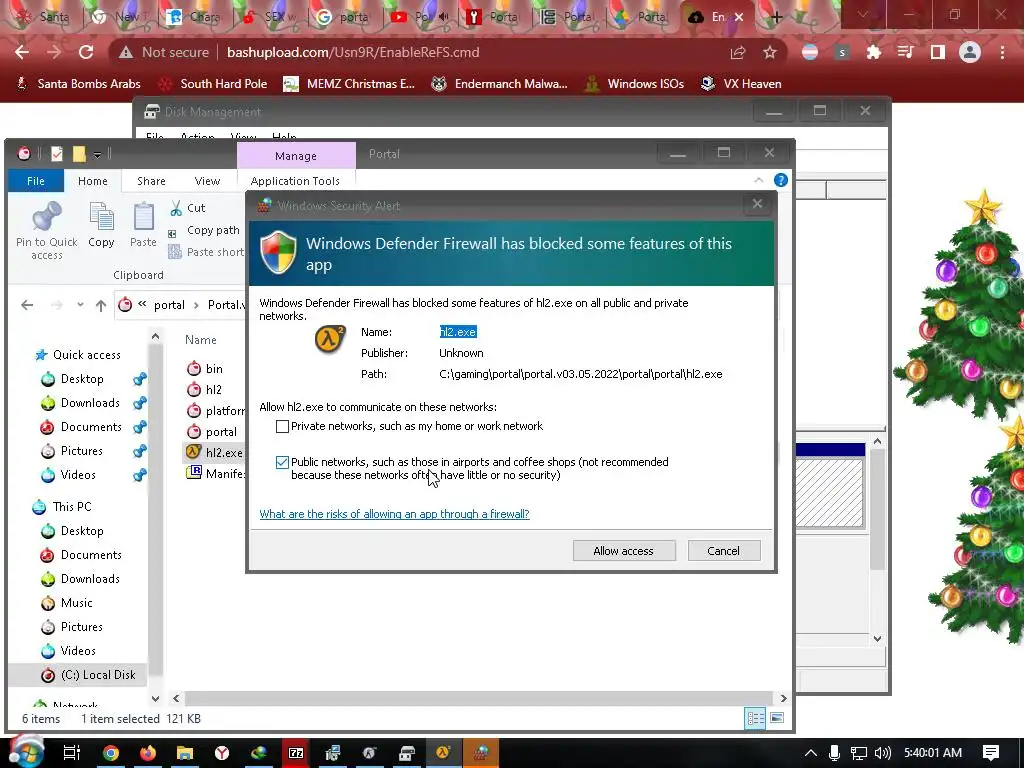Open pinned Videos under Quick access
Image resolution: width=1024 pixels, height=768 pixels.
(x=78, y=475)
